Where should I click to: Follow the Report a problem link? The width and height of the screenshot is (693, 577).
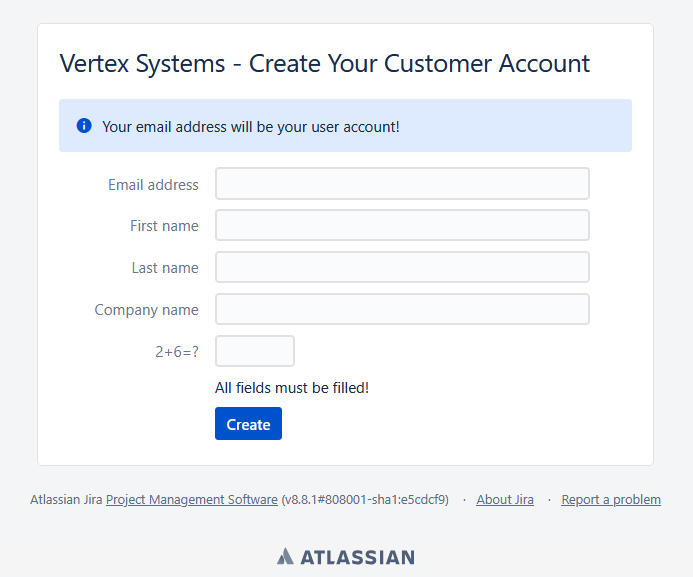click(x=611, y=500)
